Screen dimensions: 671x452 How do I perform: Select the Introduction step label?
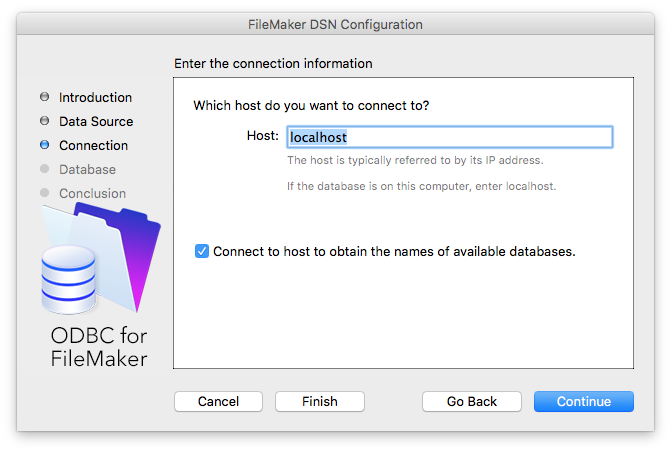(95, 97)
